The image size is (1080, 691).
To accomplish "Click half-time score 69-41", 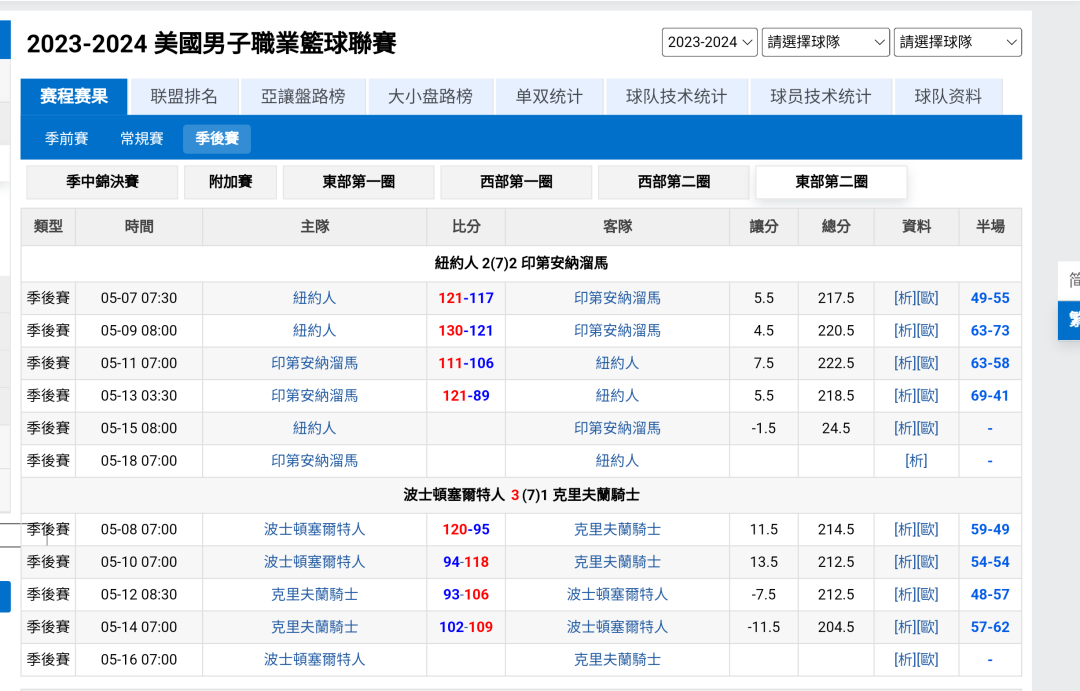I will coord(990,395).
